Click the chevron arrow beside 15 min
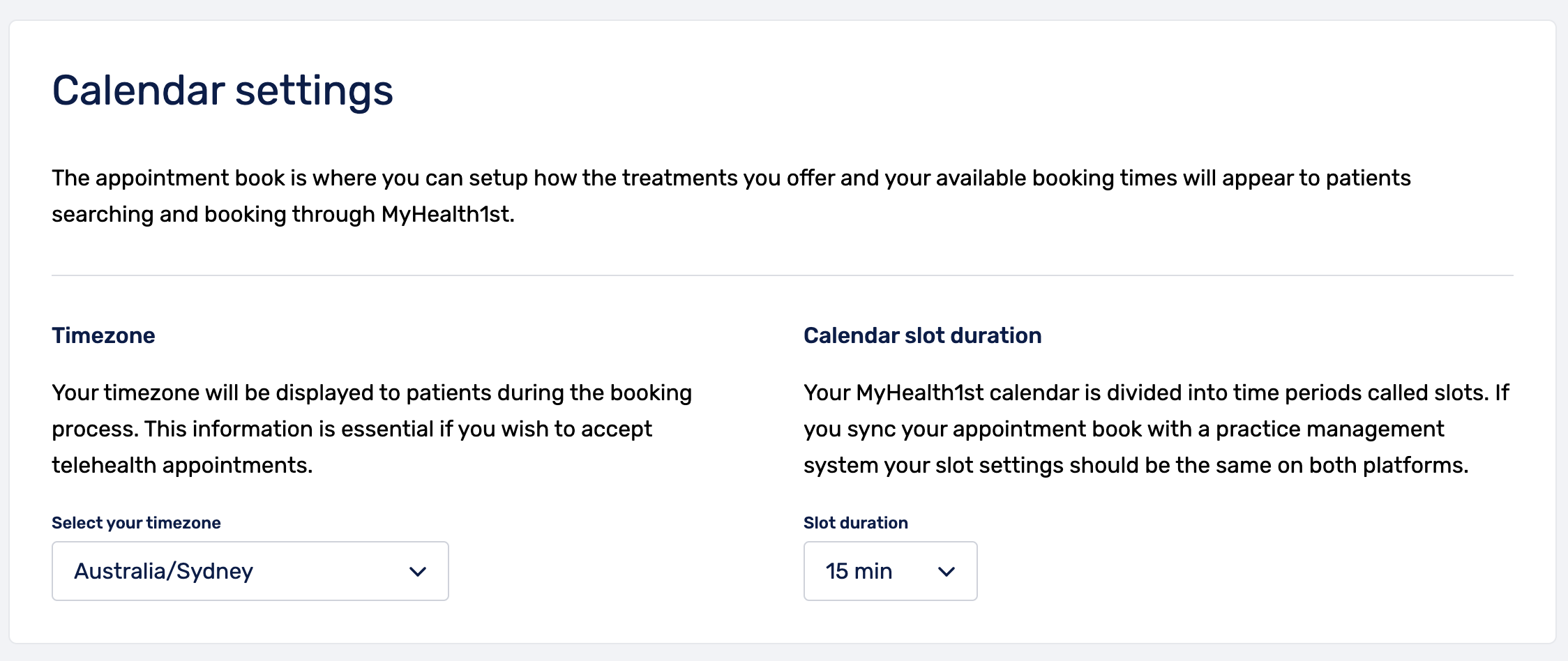This screenshot has width=1568, height=661. (947, 572)
